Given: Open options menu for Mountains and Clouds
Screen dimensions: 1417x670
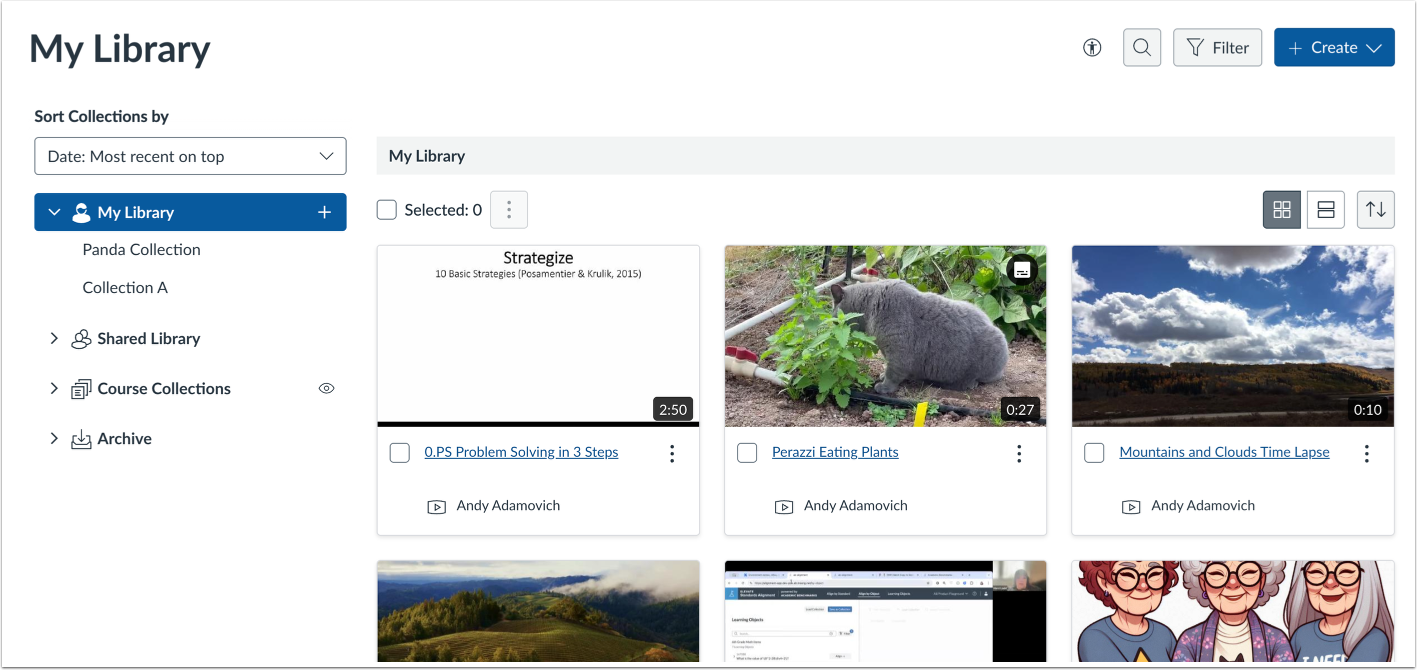Looking at the screenshot, I should tap(1366, 454).
